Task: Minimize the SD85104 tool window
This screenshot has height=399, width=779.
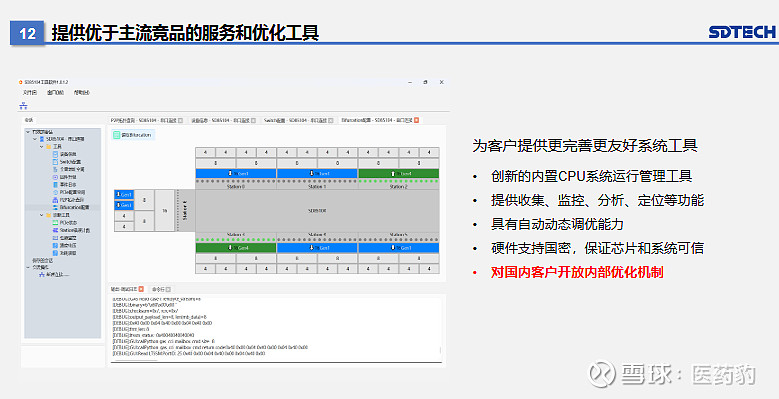Action: [410, 82]
